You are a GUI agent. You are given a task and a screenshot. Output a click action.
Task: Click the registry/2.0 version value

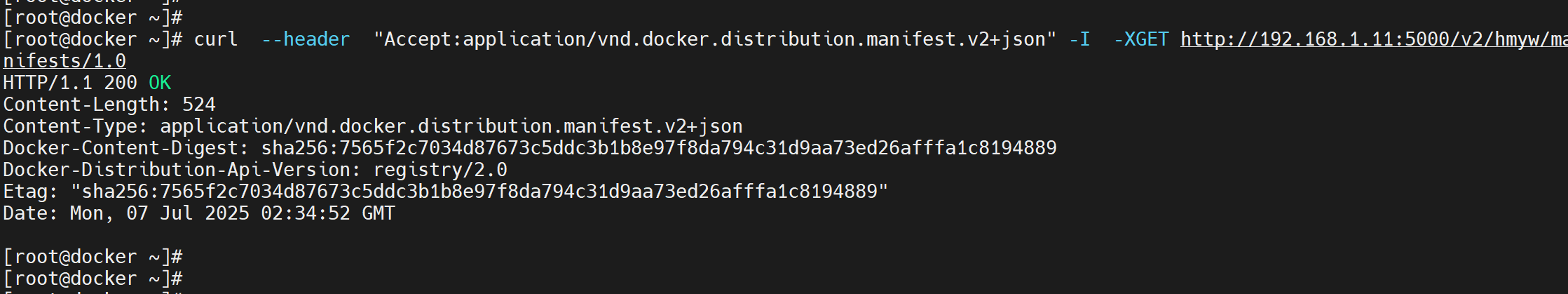(x=440, y=170)
